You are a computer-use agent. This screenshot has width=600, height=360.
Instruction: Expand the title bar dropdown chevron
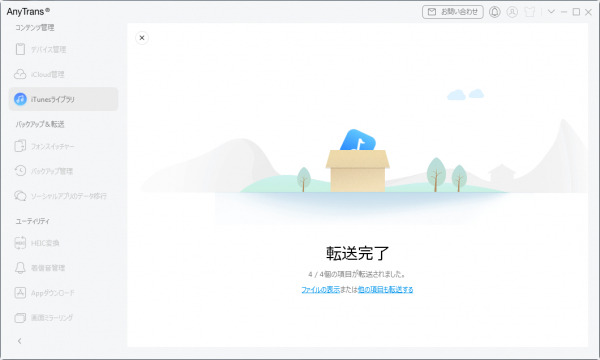[x=551, y=11]
